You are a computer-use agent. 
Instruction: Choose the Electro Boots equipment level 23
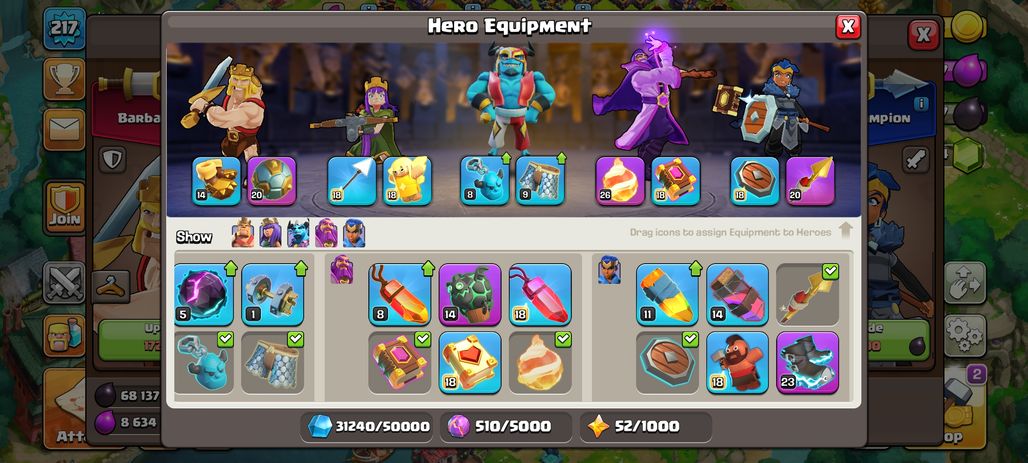(x=808, y=363)
